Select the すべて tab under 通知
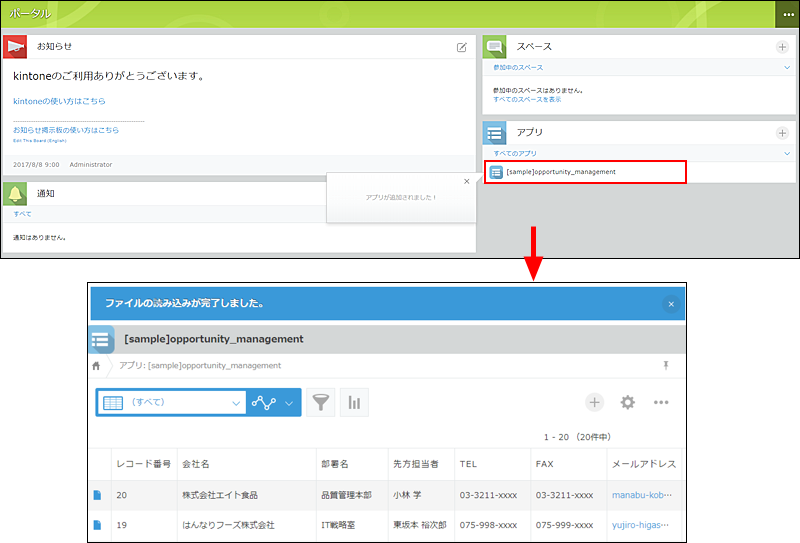The height and width of the screenshot is (543, 800). tap(22, 214)
